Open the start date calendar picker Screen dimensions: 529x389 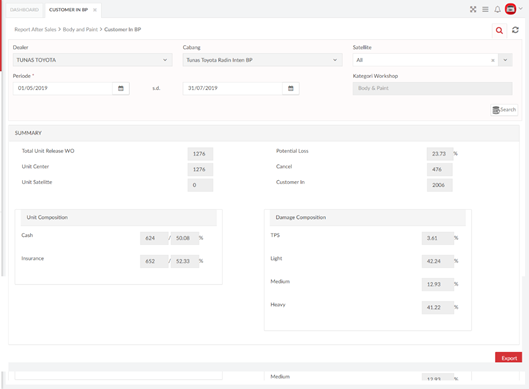tap(121, 88)
